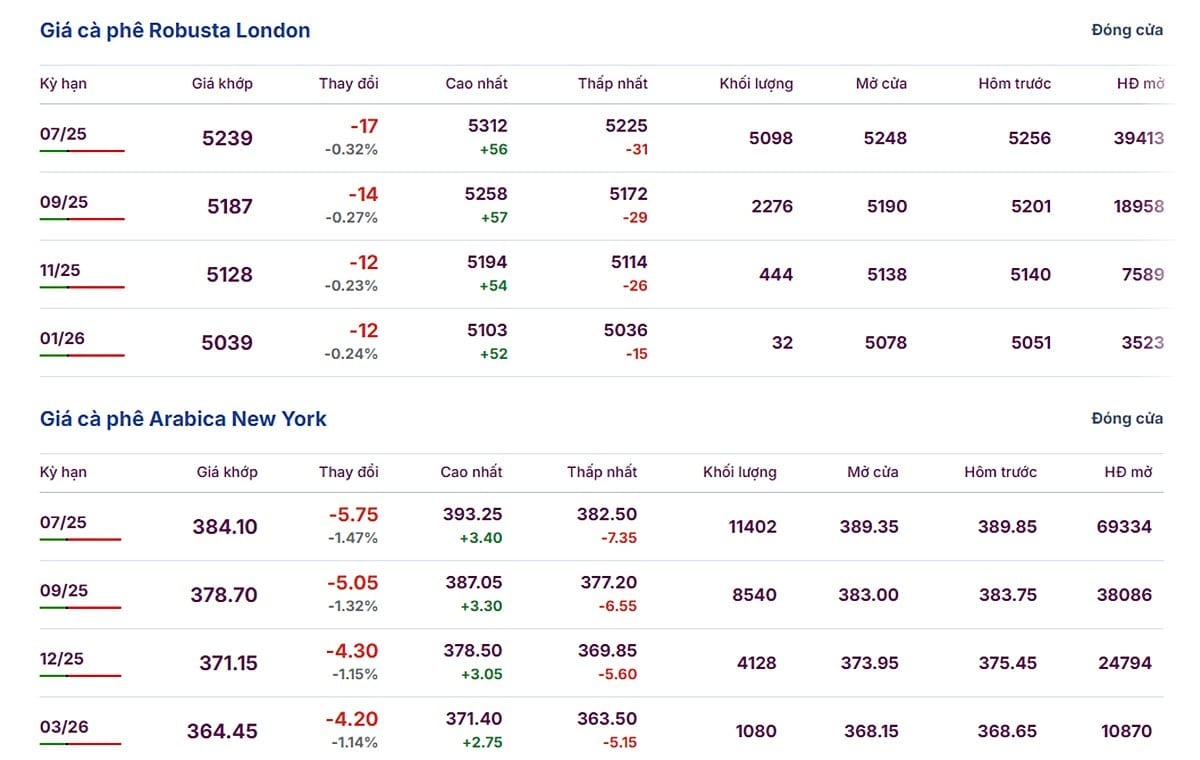Click the Arabica 07/25 matched price 384.10
Viewport: 1200px width, 760px height.
coord(224,527)
